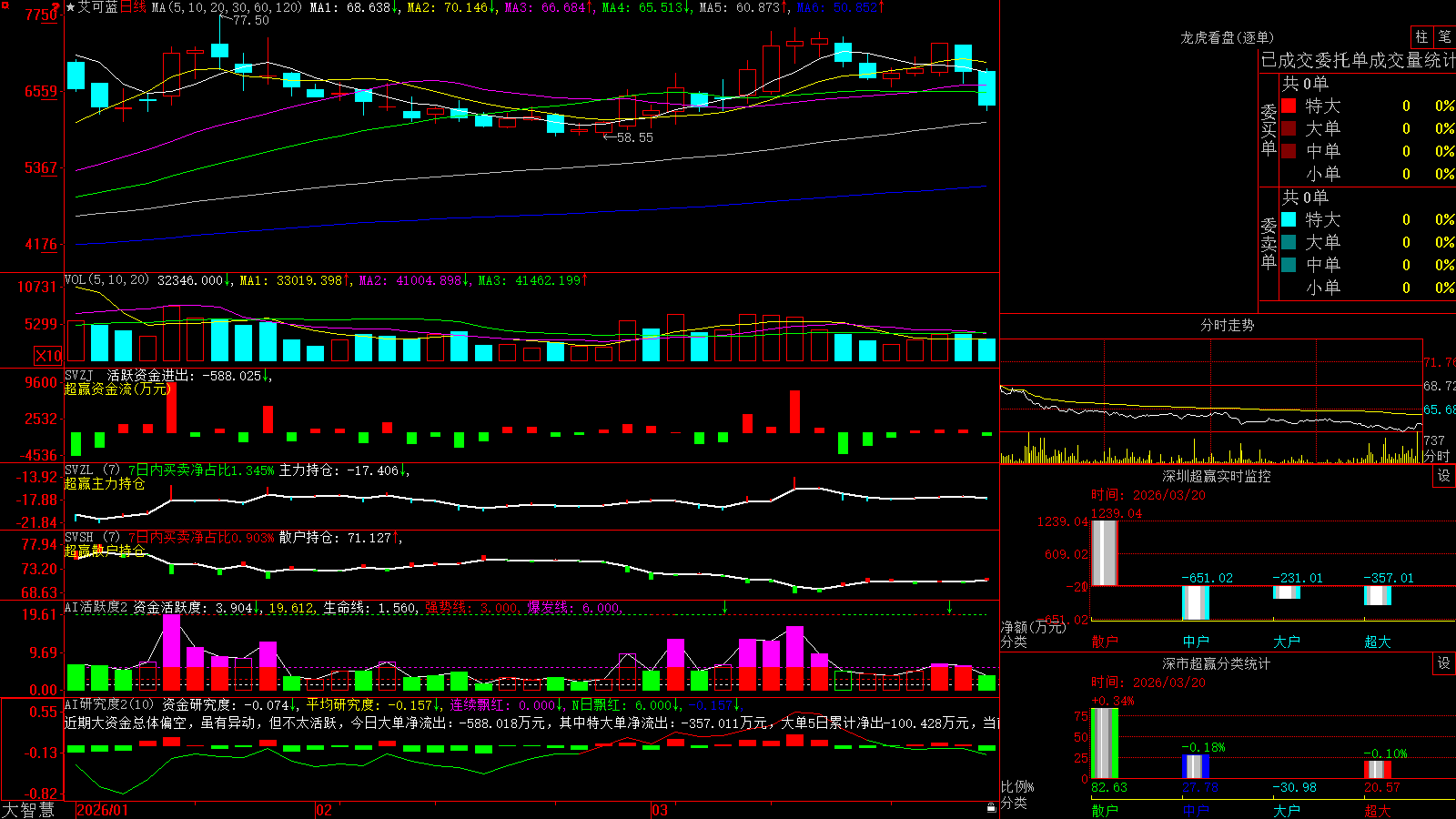Select 散户 label in 分类统计 chart
This screenshot has height=819, width=1456.
coord(1105,811)
